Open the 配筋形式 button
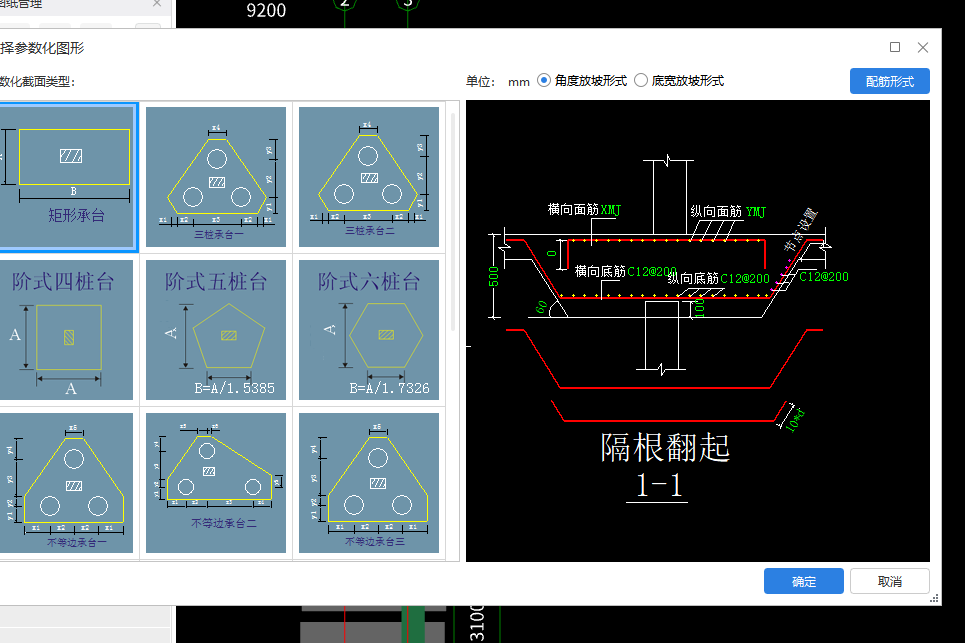The image size is (965, 643). point(889,81)
